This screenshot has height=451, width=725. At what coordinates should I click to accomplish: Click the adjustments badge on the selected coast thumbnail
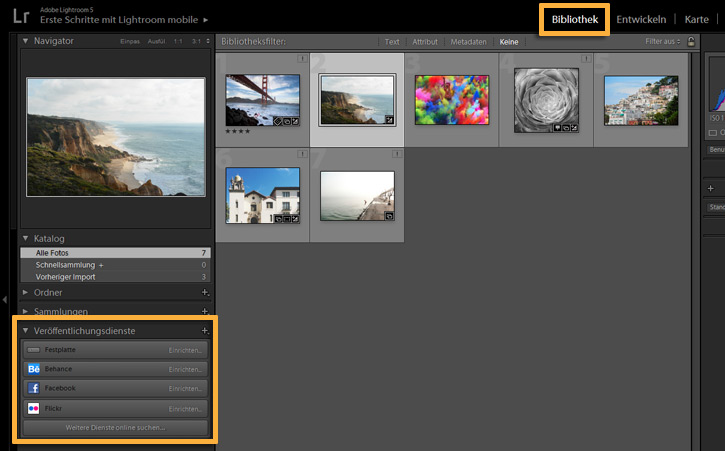pos(389,120)
